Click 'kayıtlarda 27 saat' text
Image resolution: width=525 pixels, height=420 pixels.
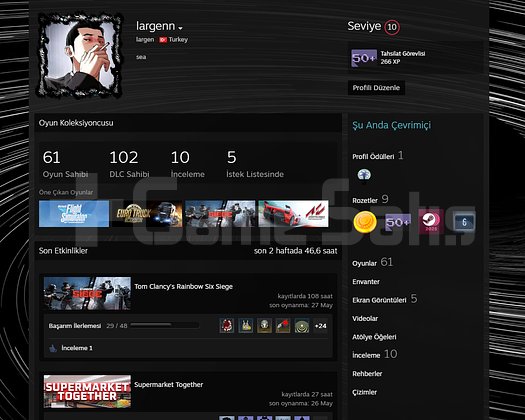307,394
